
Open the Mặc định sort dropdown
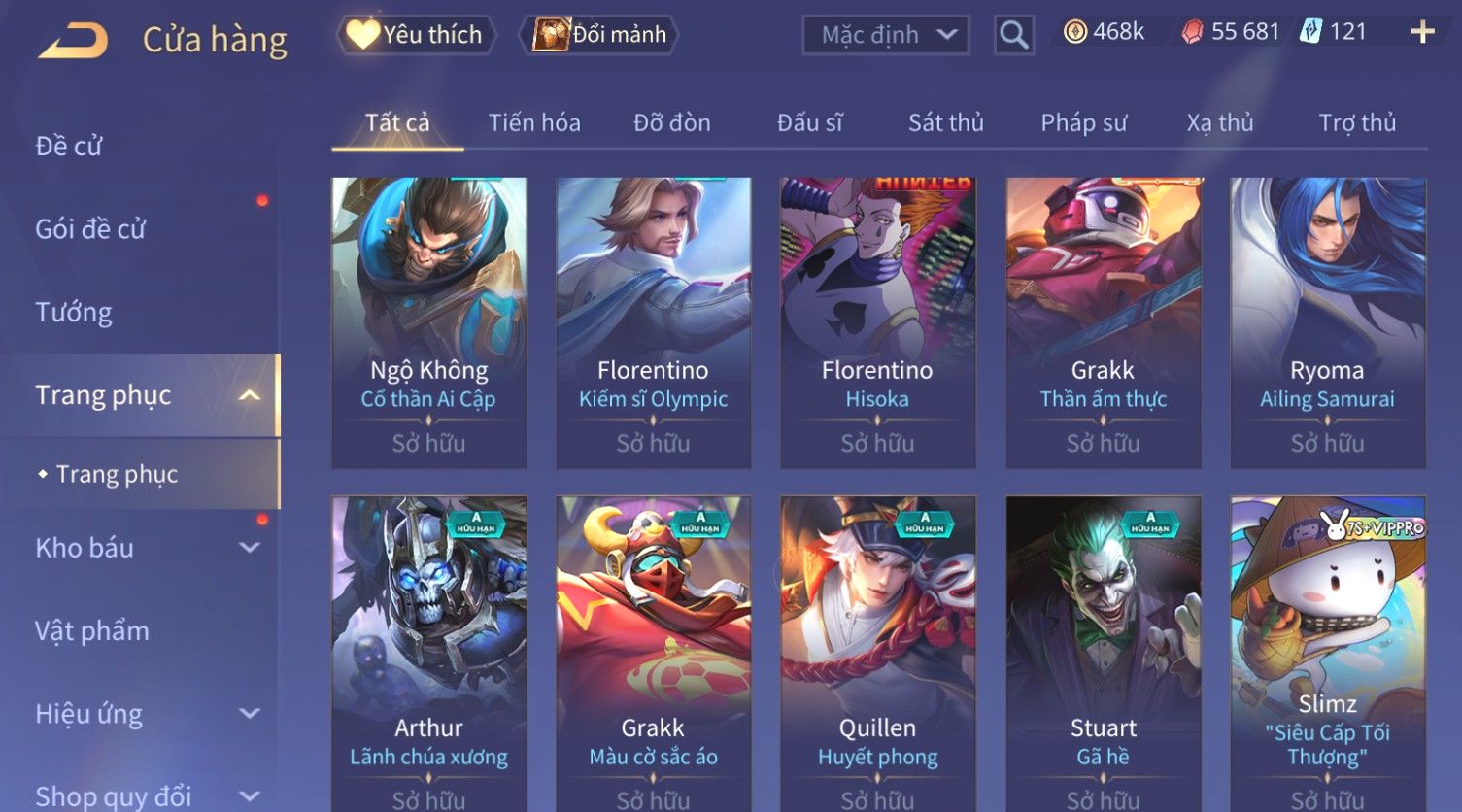click(886, 35)
